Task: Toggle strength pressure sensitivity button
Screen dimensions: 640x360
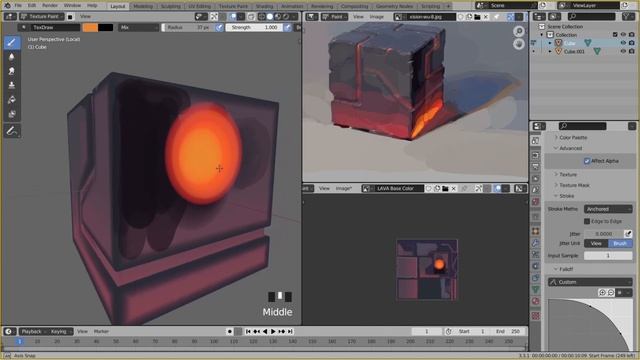Action: point(287,27)
